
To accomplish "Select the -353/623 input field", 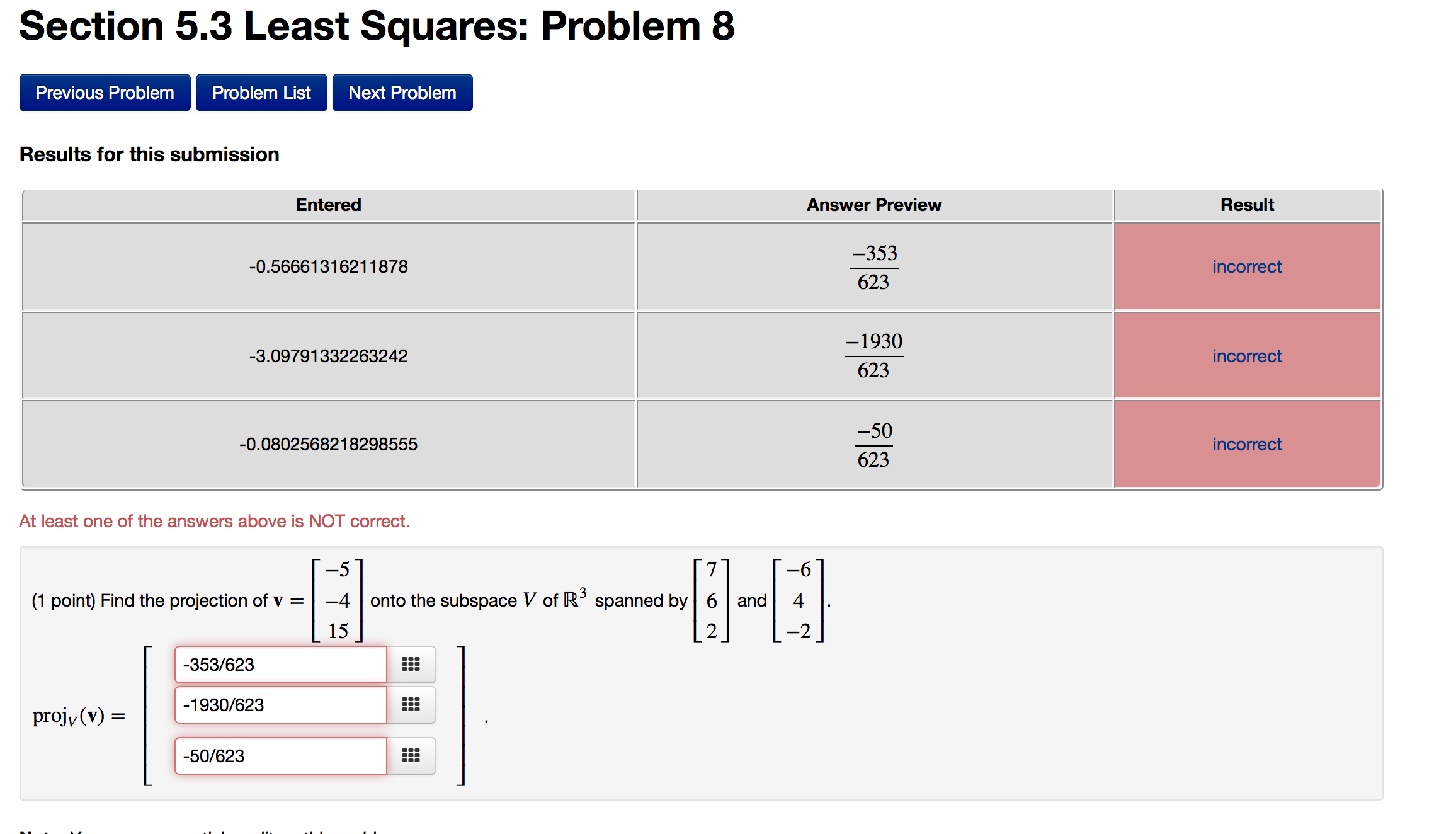I will tap(280, 664).
